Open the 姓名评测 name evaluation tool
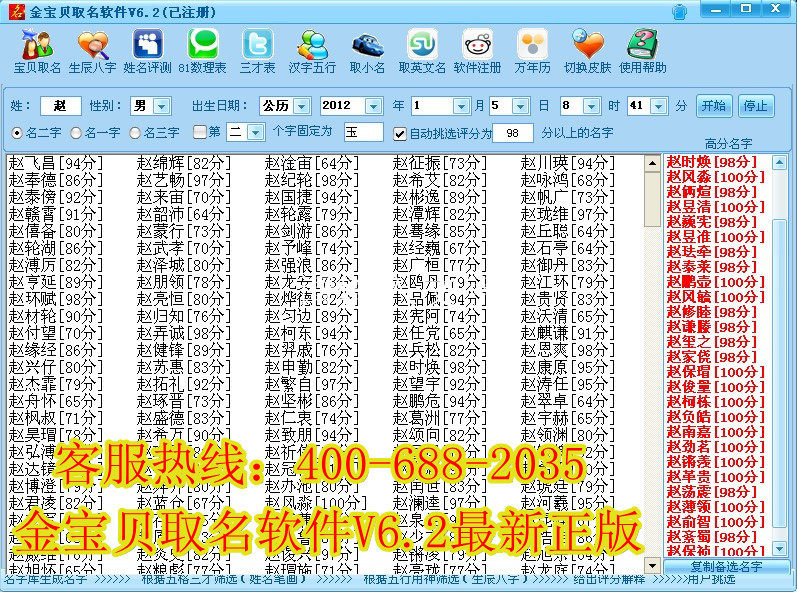The width and height of the screenshot is (797, 592). [147, 52]
